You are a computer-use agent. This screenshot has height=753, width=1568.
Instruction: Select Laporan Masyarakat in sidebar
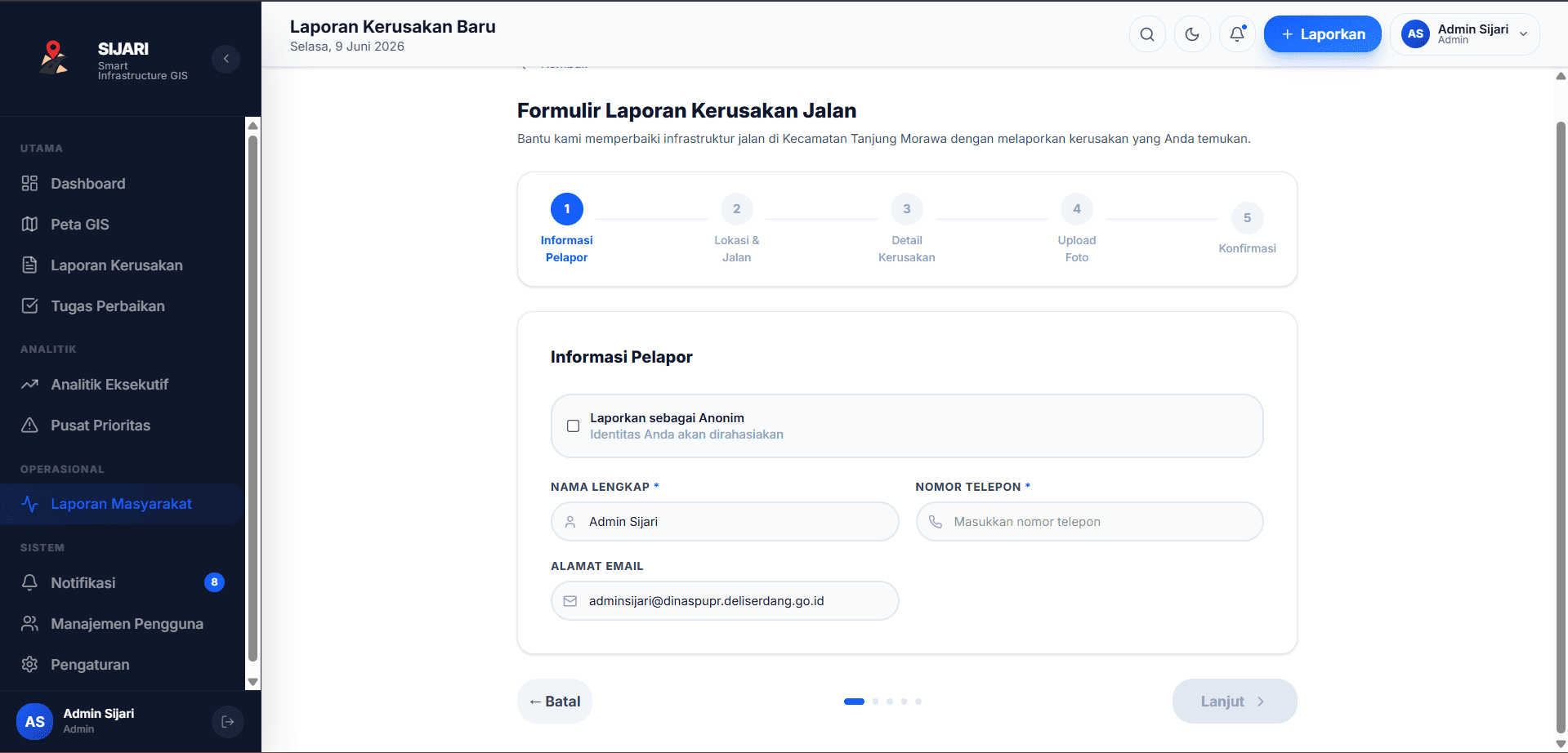[123, 504]
